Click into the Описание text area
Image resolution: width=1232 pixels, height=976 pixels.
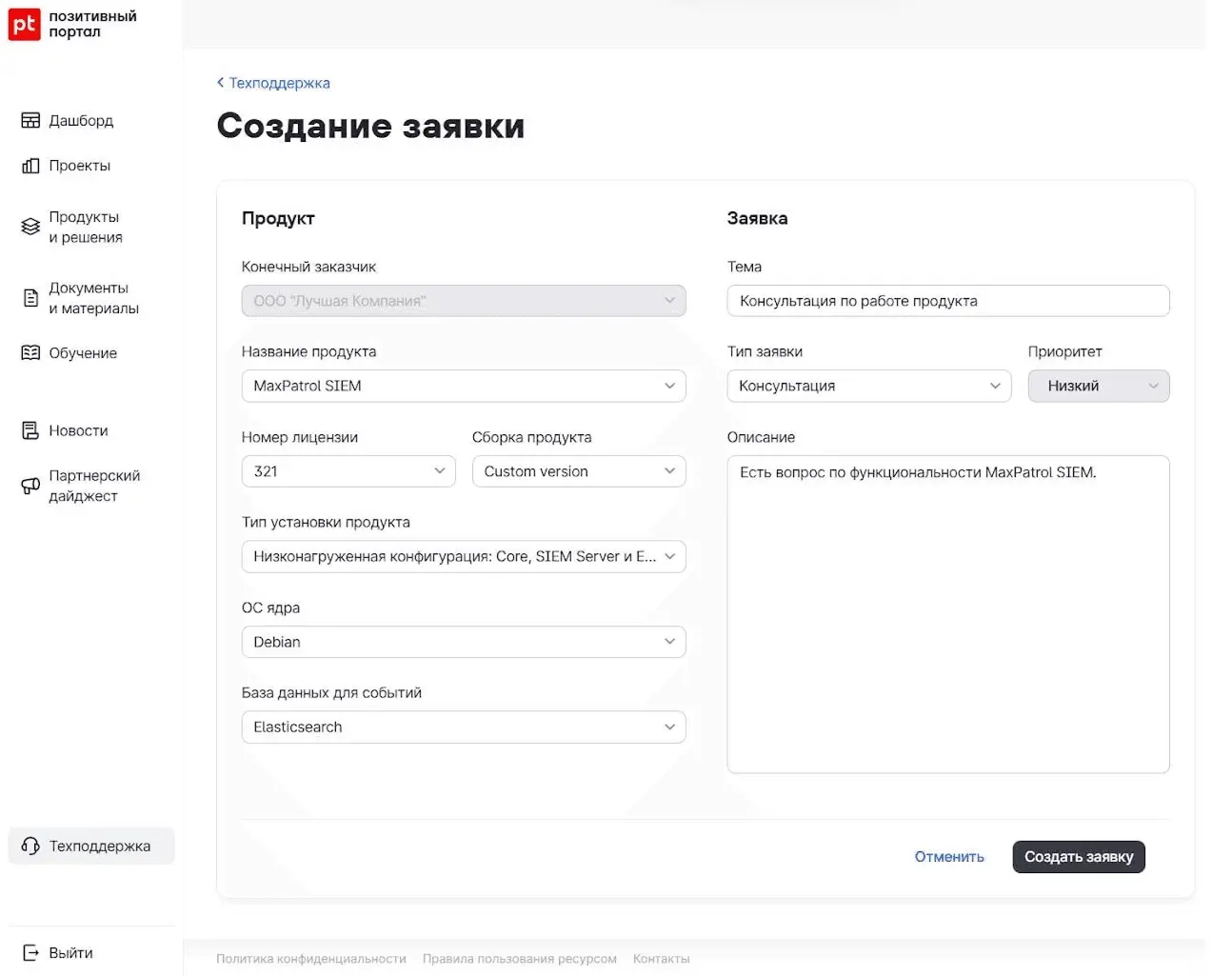[x=948, y=614]
